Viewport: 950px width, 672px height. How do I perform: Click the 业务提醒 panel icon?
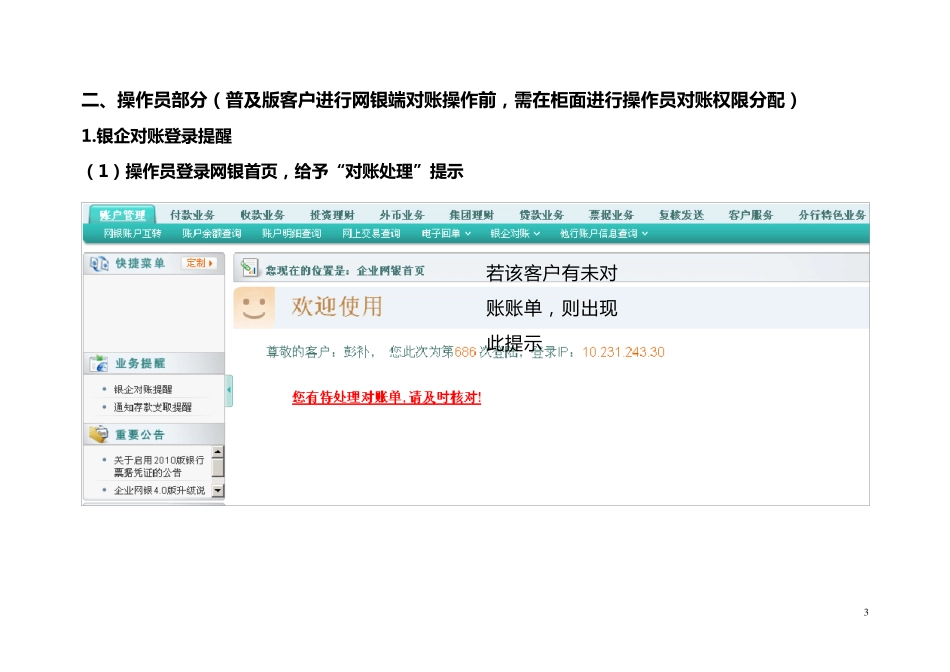click(99, 364)
